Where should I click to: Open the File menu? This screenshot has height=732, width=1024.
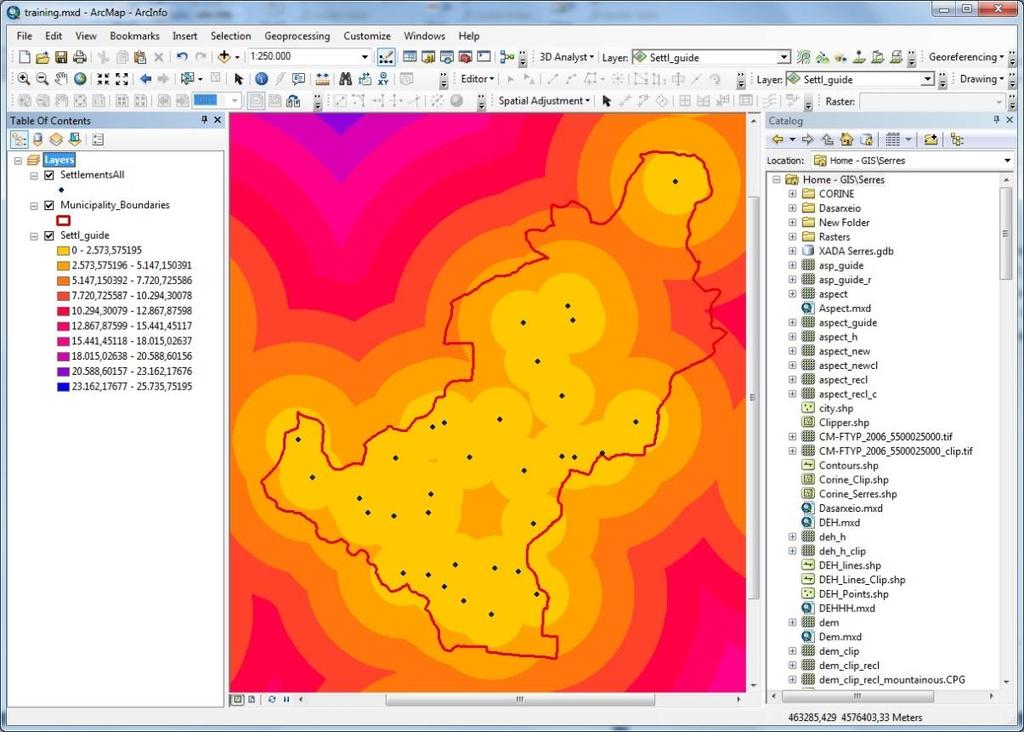click(x=24, y=36)
